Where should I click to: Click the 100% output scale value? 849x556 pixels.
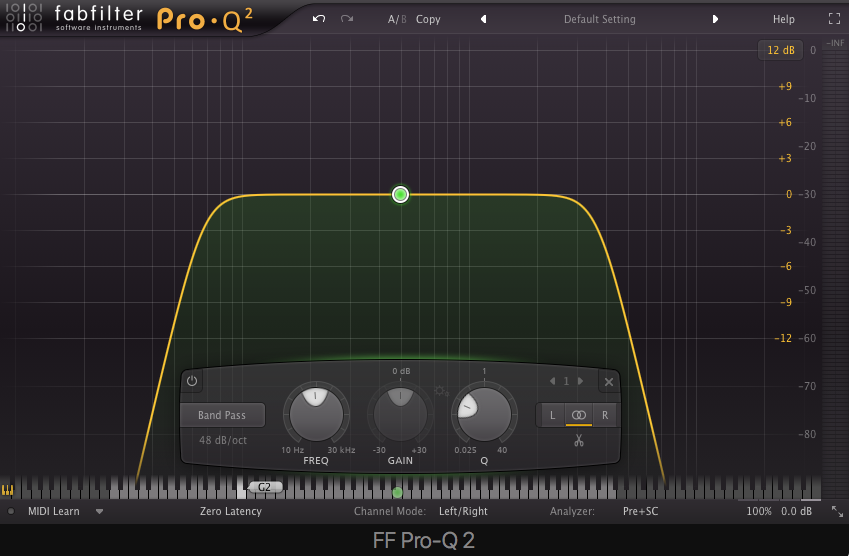click(759, 511)
